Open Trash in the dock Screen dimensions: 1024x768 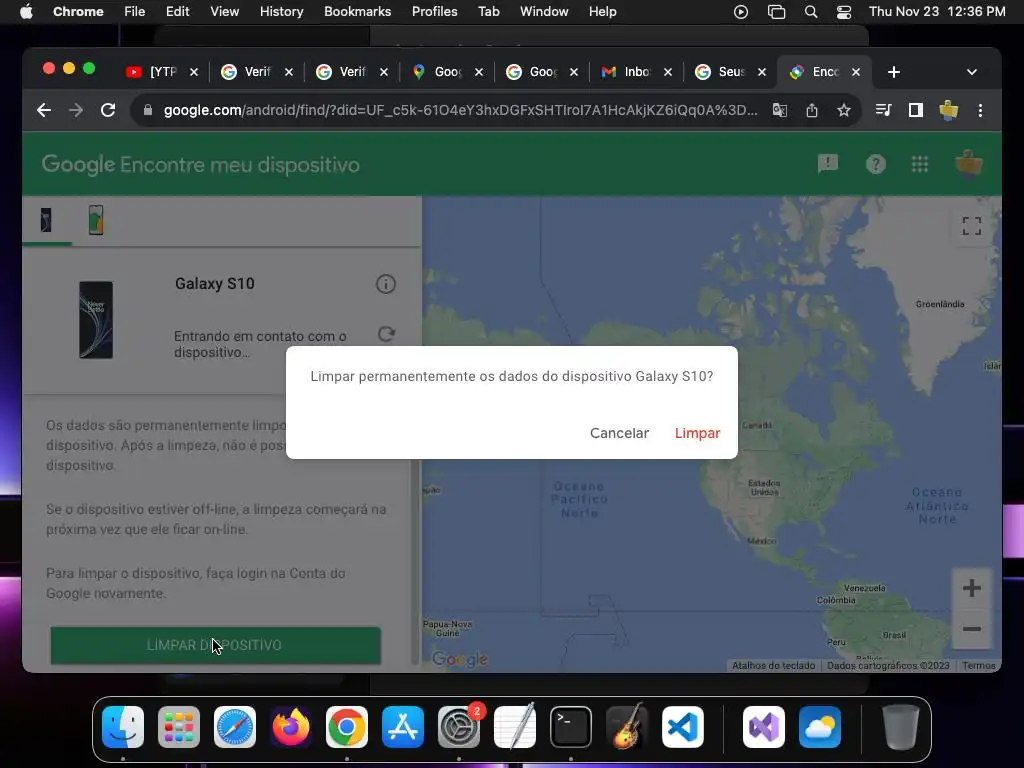pyautogui.click(x=901, y=727)
